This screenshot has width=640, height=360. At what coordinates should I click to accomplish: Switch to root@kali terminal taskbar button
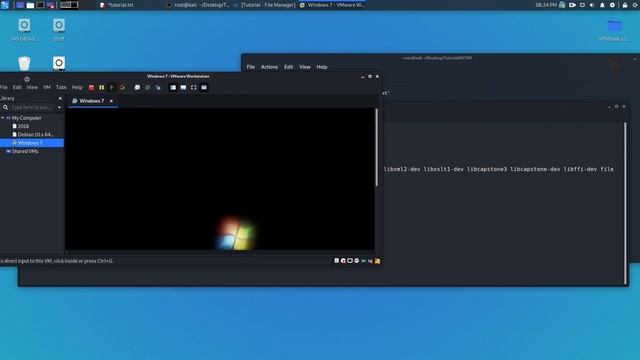(198, 5)
